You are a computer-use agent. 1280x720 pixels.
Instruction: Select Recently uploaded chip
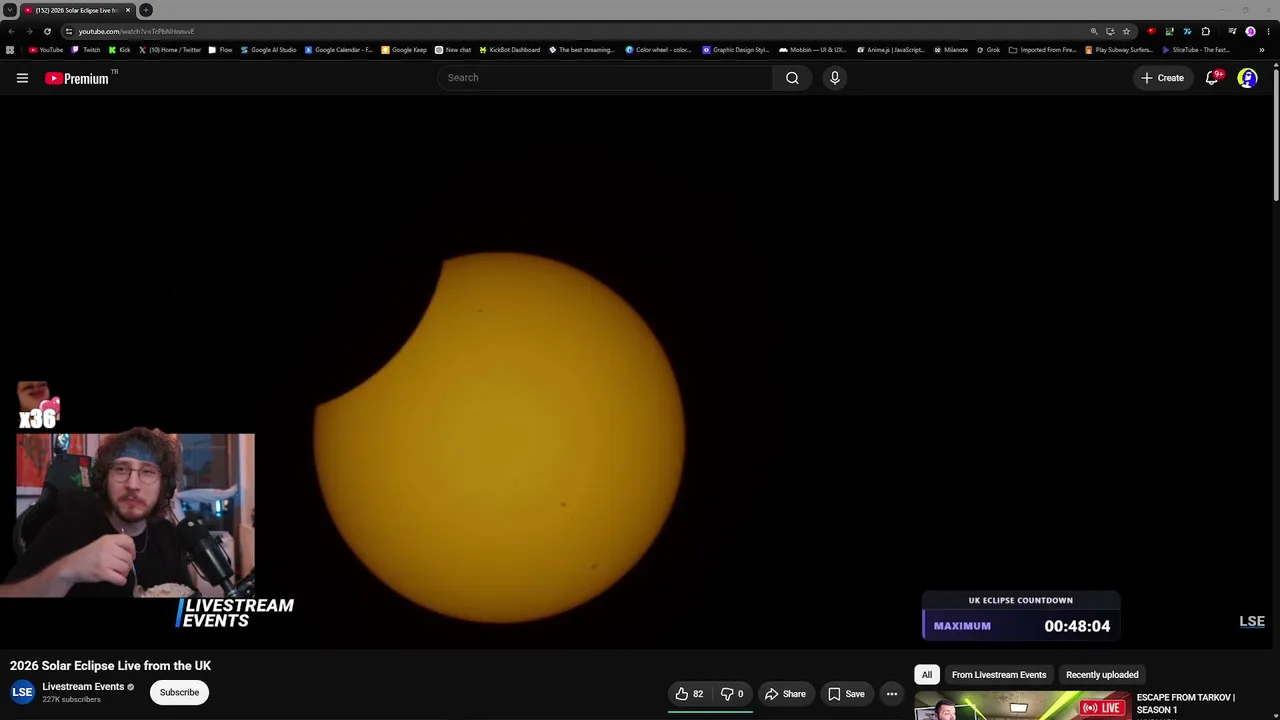coord(1102,675)
